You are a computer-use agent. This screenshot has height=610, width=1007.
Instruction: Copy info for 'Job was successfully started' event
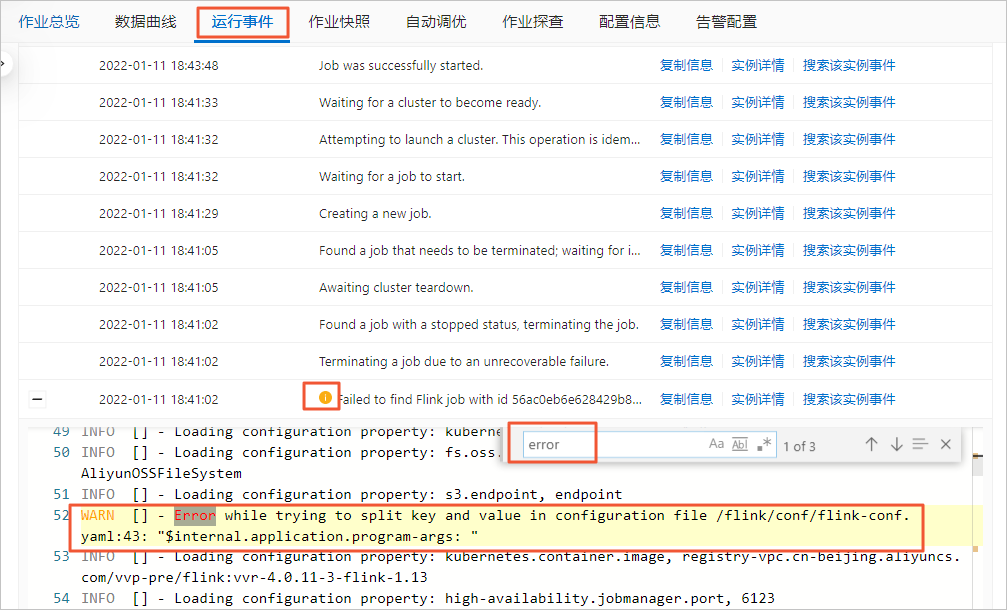[x=687, y=65]
